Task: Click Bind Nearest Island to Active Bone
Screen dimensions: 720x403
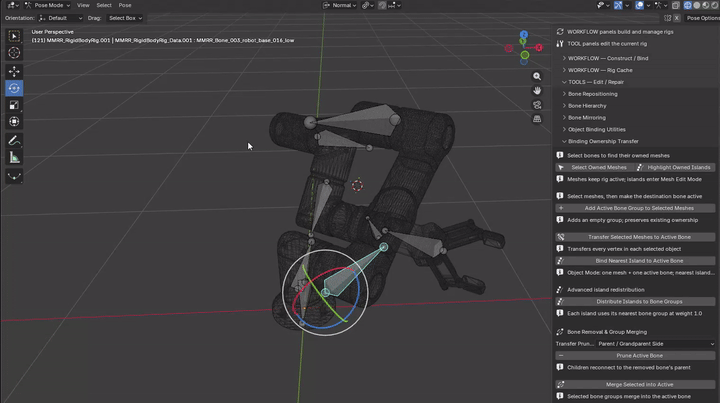Action: (x=635, y=261)
